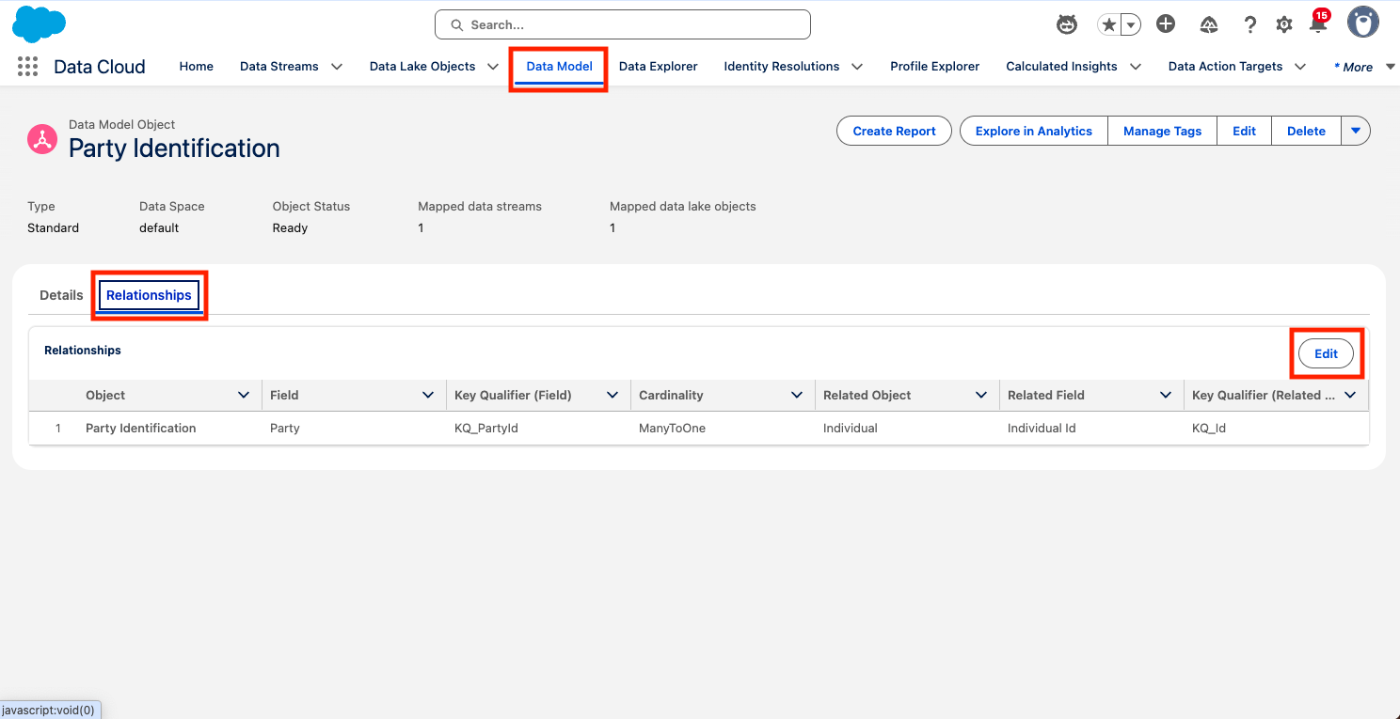This screenshot has height=719, width=1400.
Task: Click the Favorites star icon
Action: tap(1108, 25)
